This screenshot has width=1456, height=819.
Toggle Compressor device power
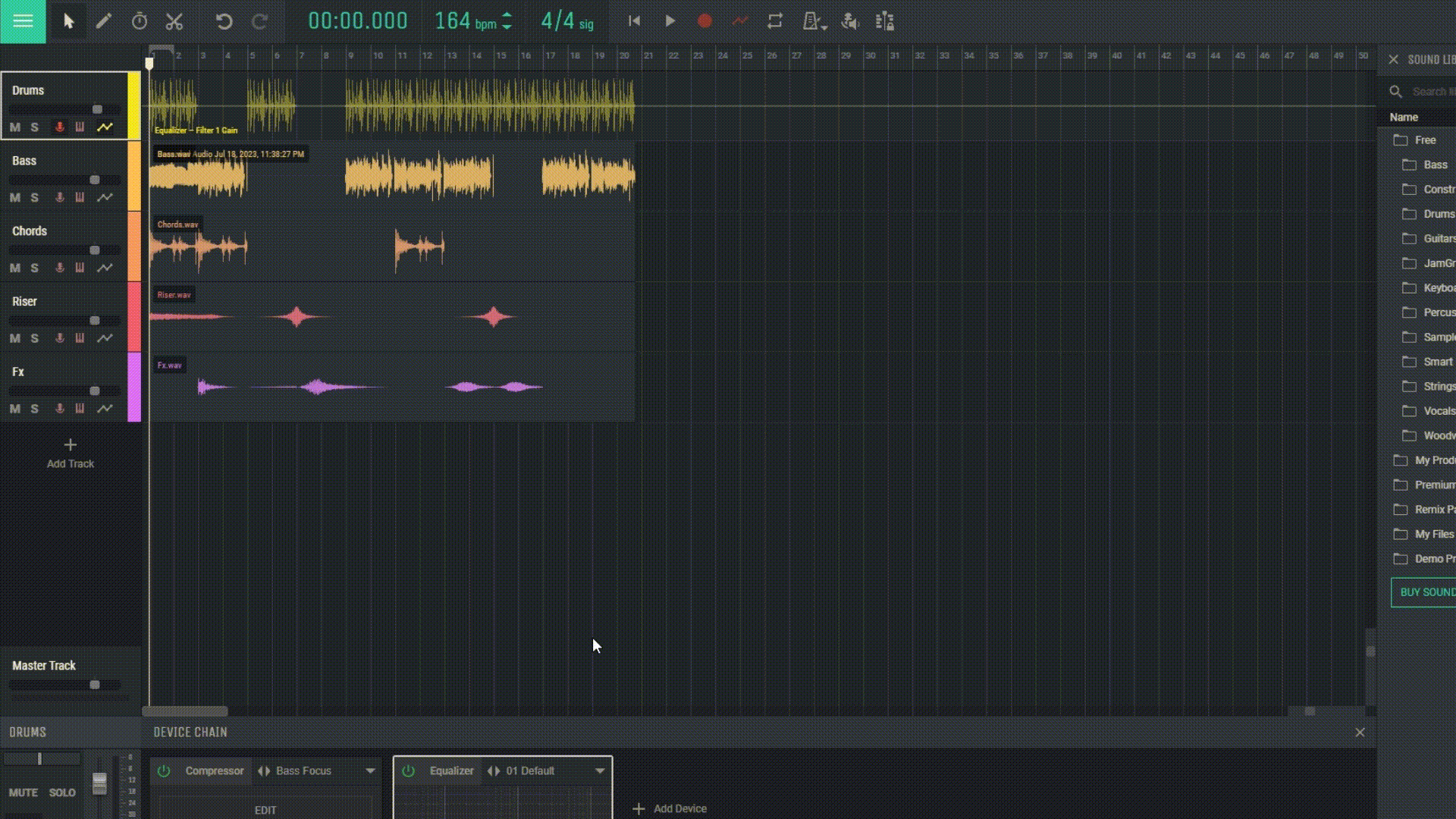(x=164, y=771)
